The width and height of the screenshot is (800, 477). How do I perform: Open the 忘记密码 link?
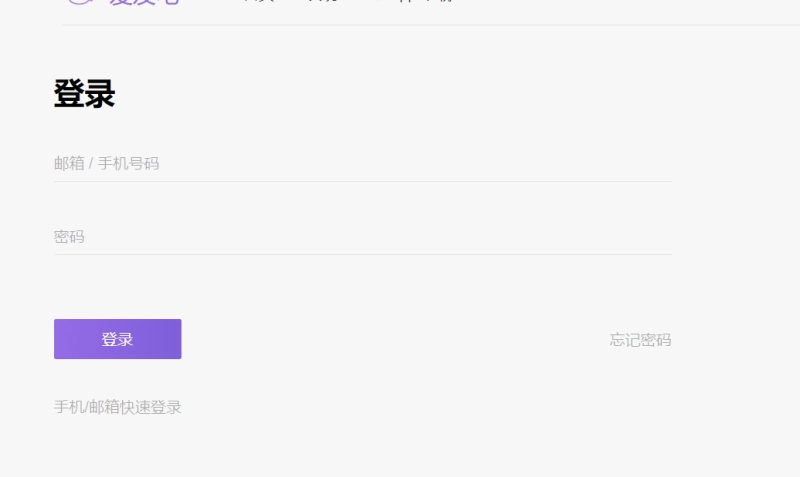(x=640, y=340)
